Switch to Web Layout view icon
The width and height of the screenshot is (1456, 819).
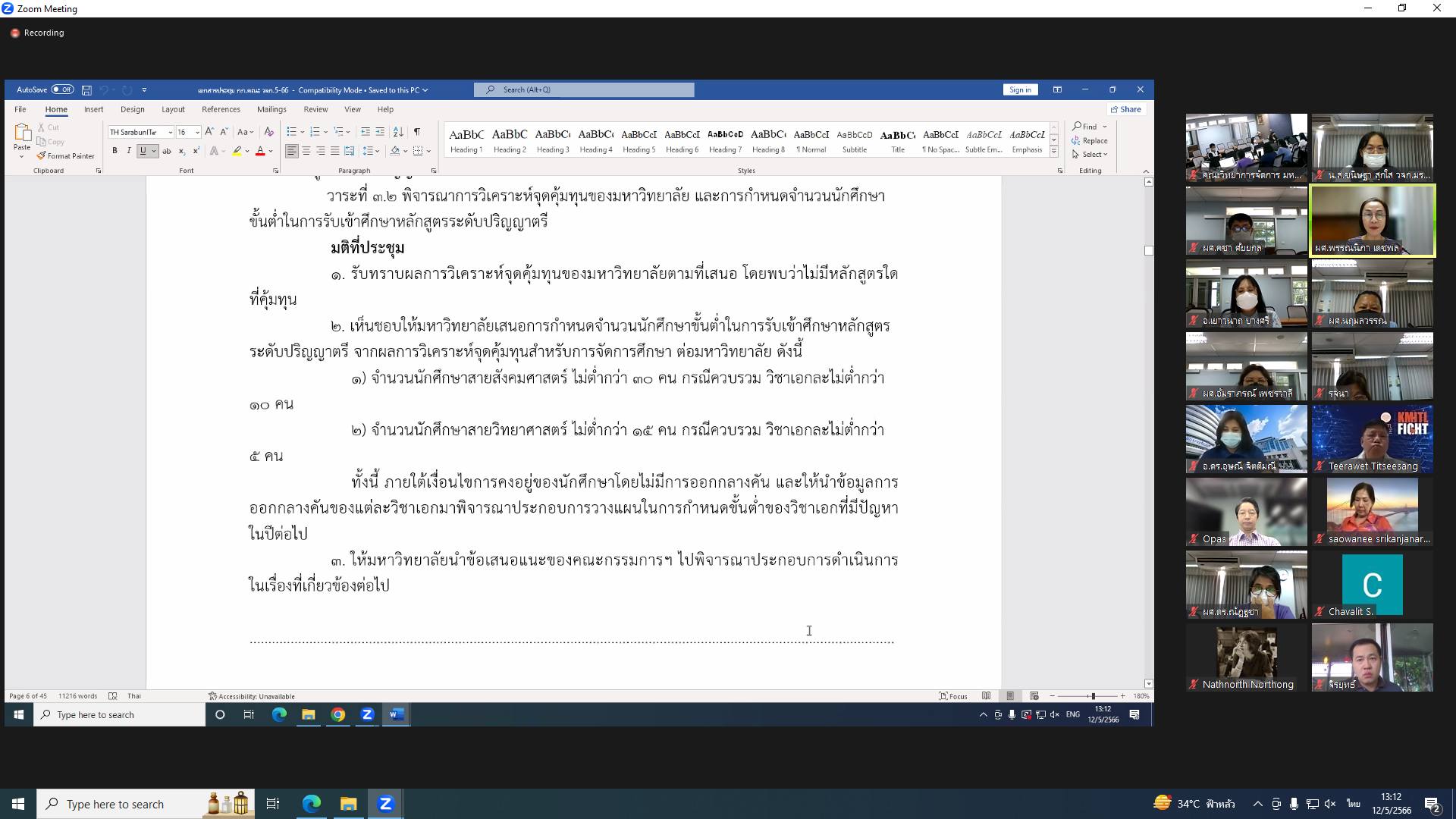1034,696
